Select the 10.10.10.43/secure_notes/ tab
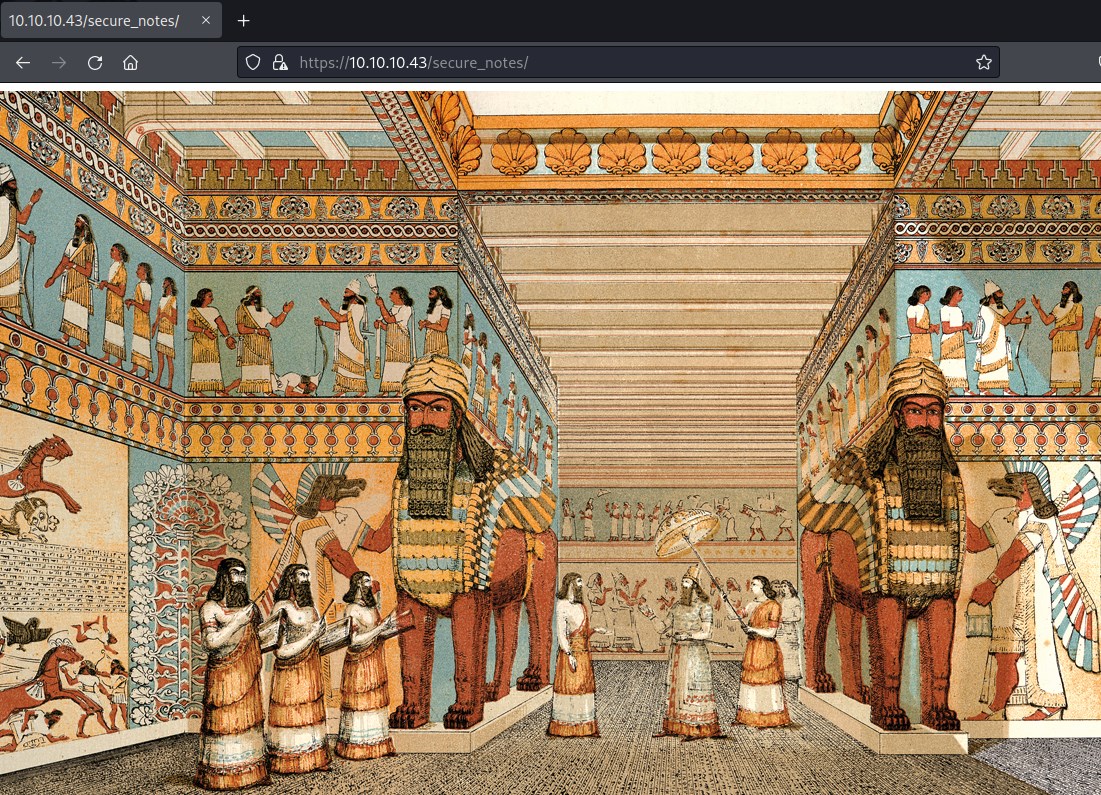Image resolution: width=1101 pixels, height=795 pixels. coord(95,20)
